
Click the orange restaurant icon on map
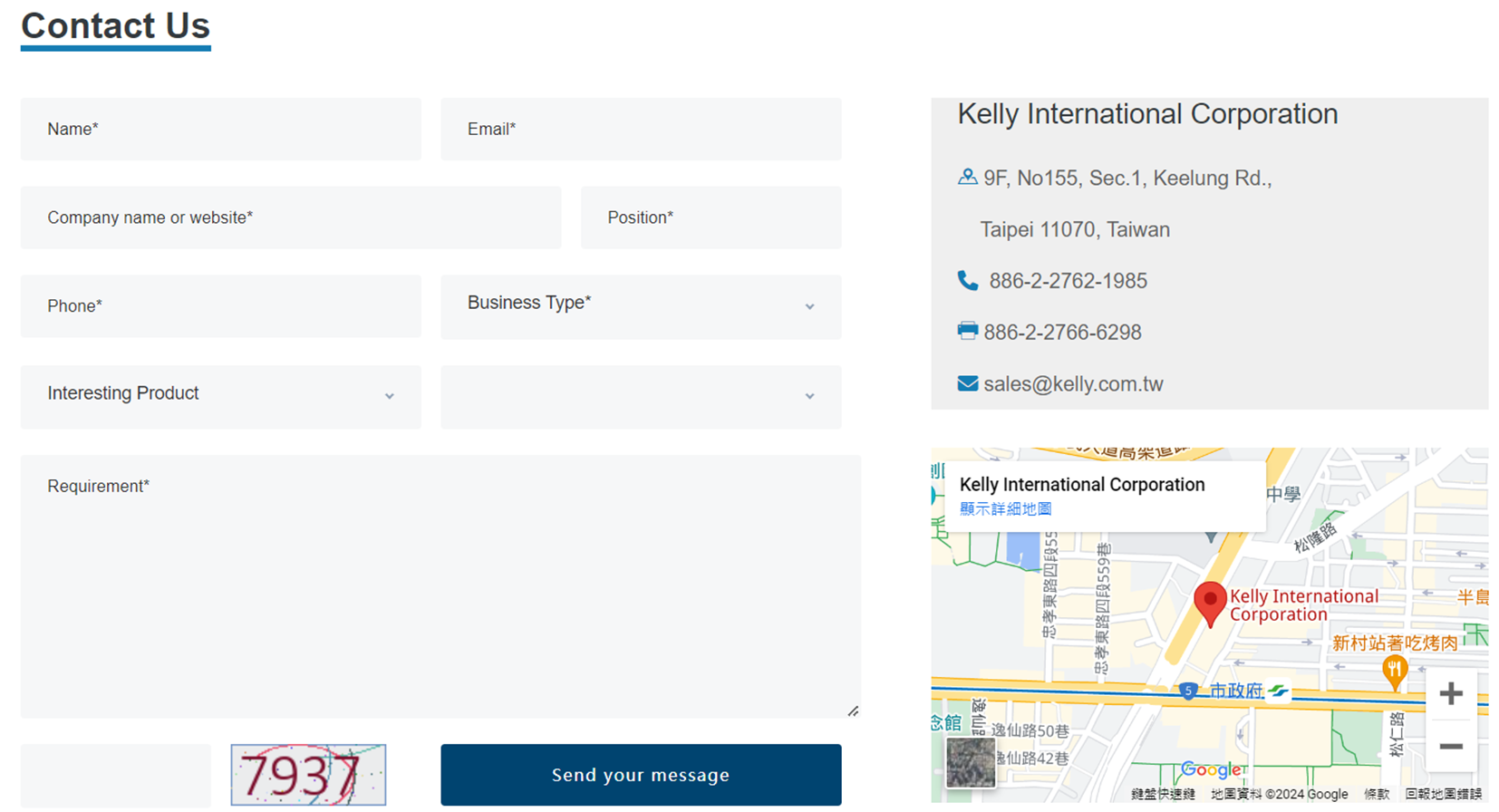1394,671
